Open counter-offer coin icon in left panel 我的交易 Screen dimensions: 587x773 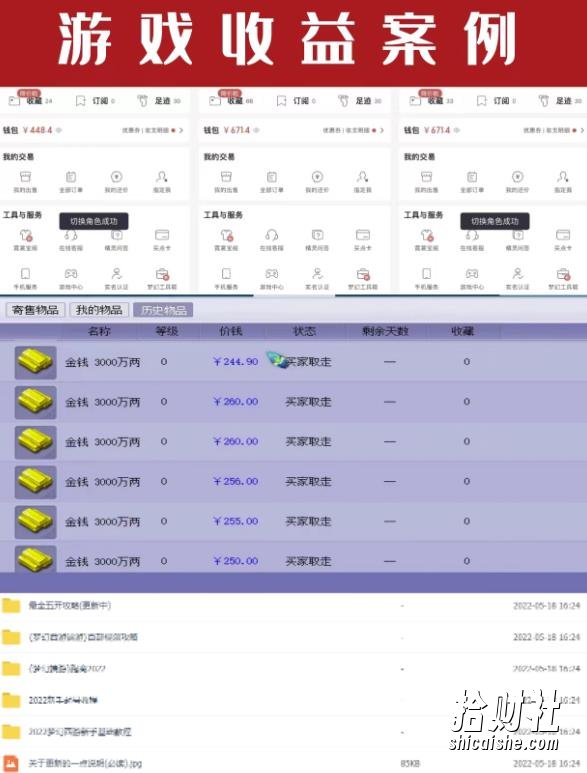coord(116,176)
